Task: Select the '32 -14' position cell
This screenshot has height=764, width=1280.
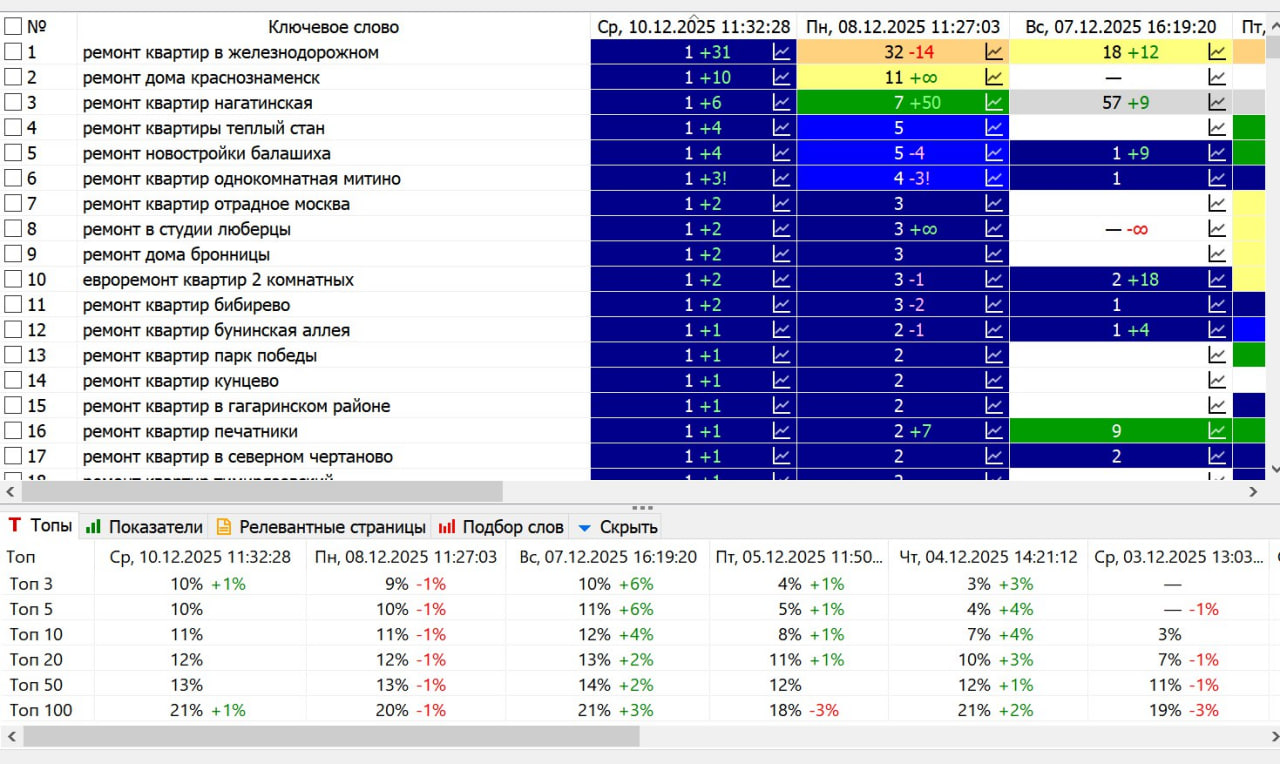Action: (903, 52)
